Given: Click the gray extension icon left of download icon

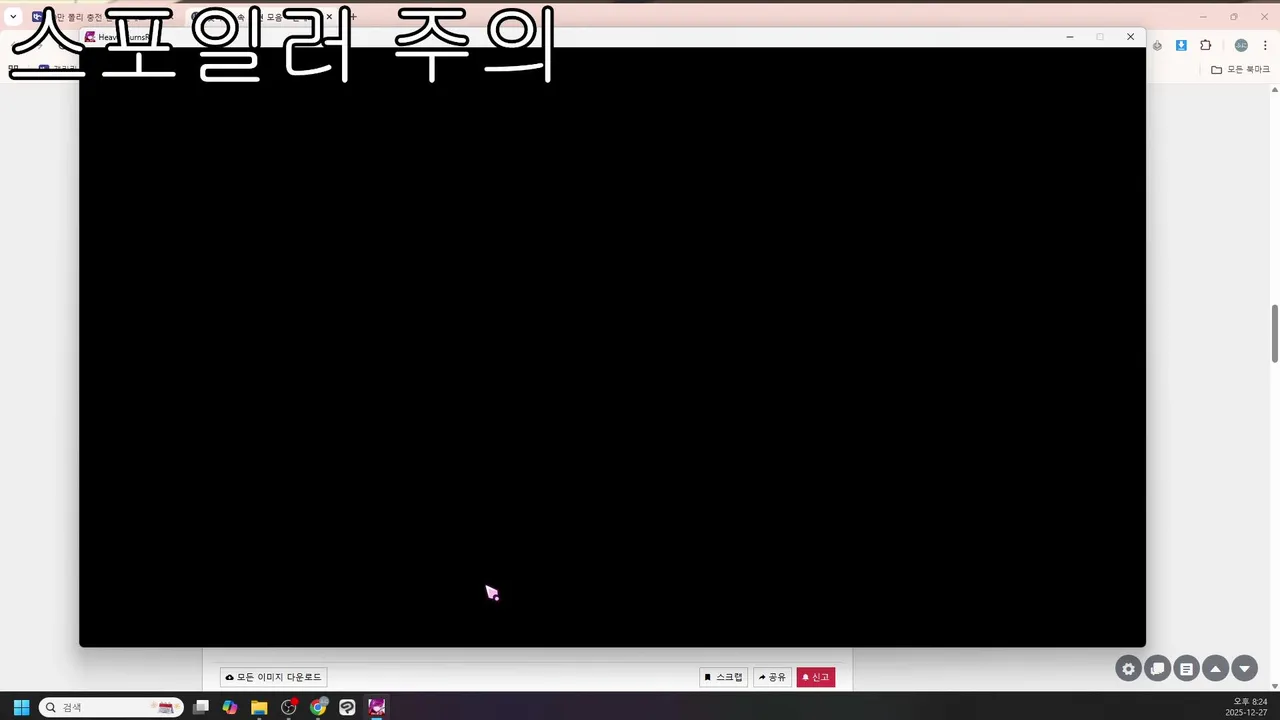Looking at the screenshot, I should 1157,45.
